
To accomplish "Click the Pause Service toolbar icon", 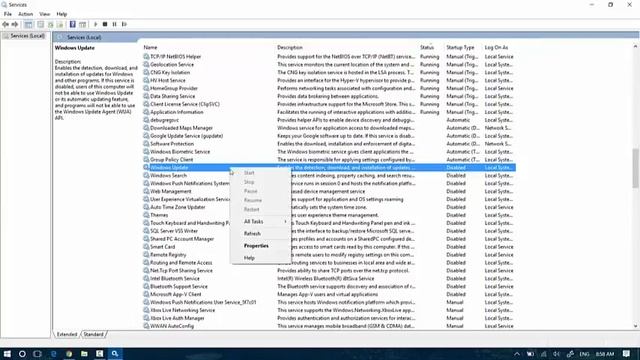I will coord(115,24).
